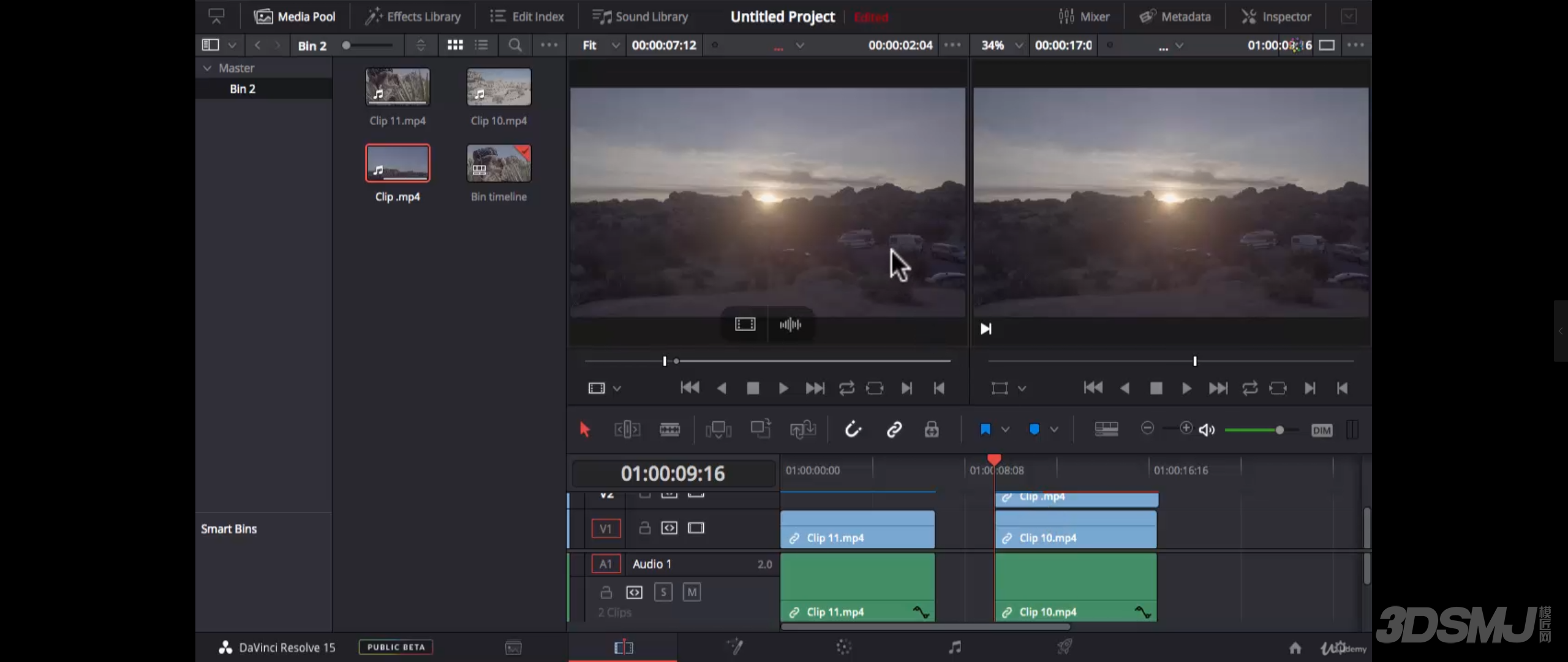Open the Sound Library panel
The height and width of the screenshot is (662, 1568).
[640, 17]
